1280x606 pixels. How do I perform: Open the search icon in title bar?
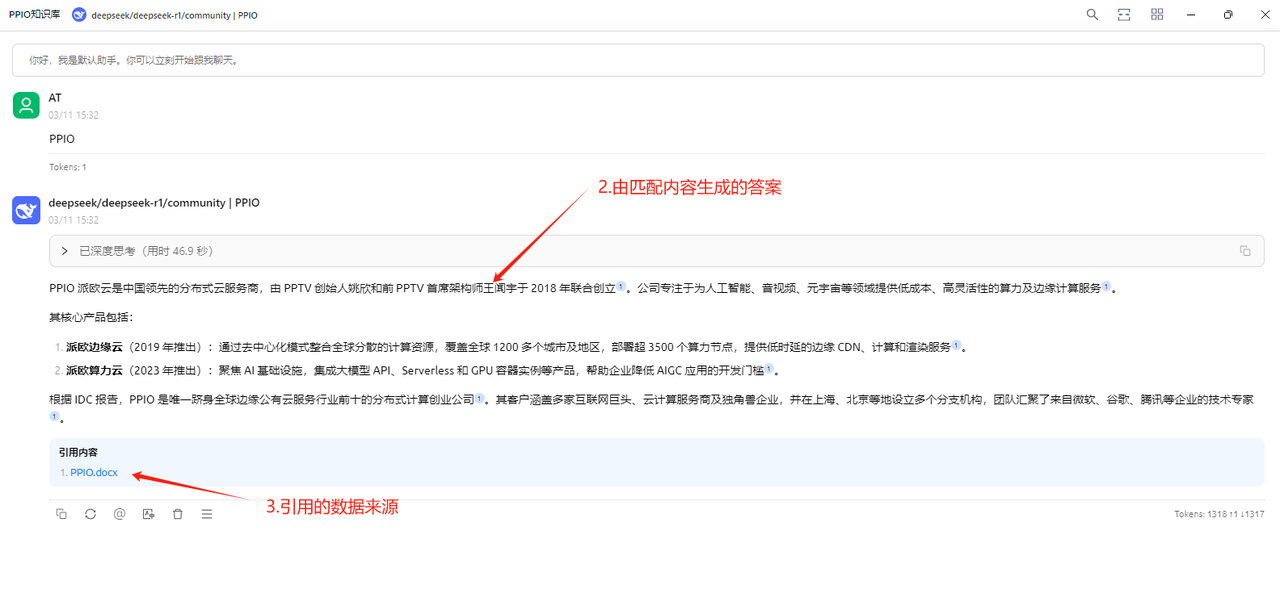(x=1092, y=14)
